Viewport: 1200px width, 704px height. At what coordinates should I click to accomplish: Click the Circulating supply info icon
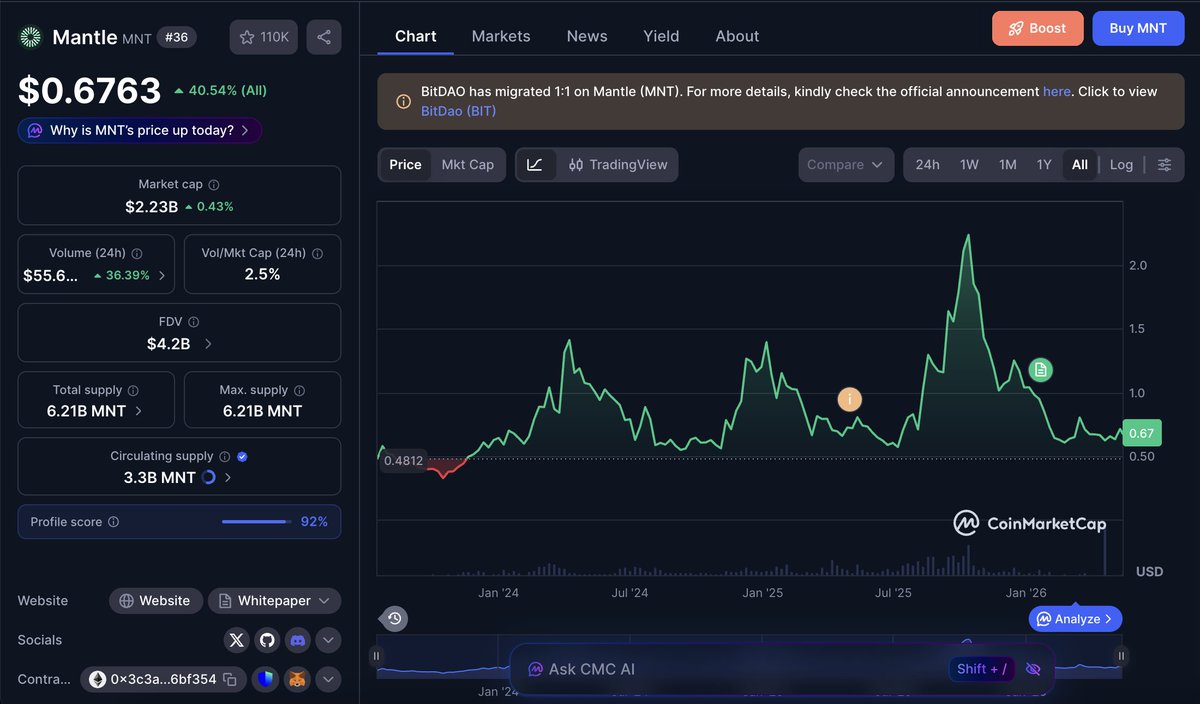[x=224, y=457]
